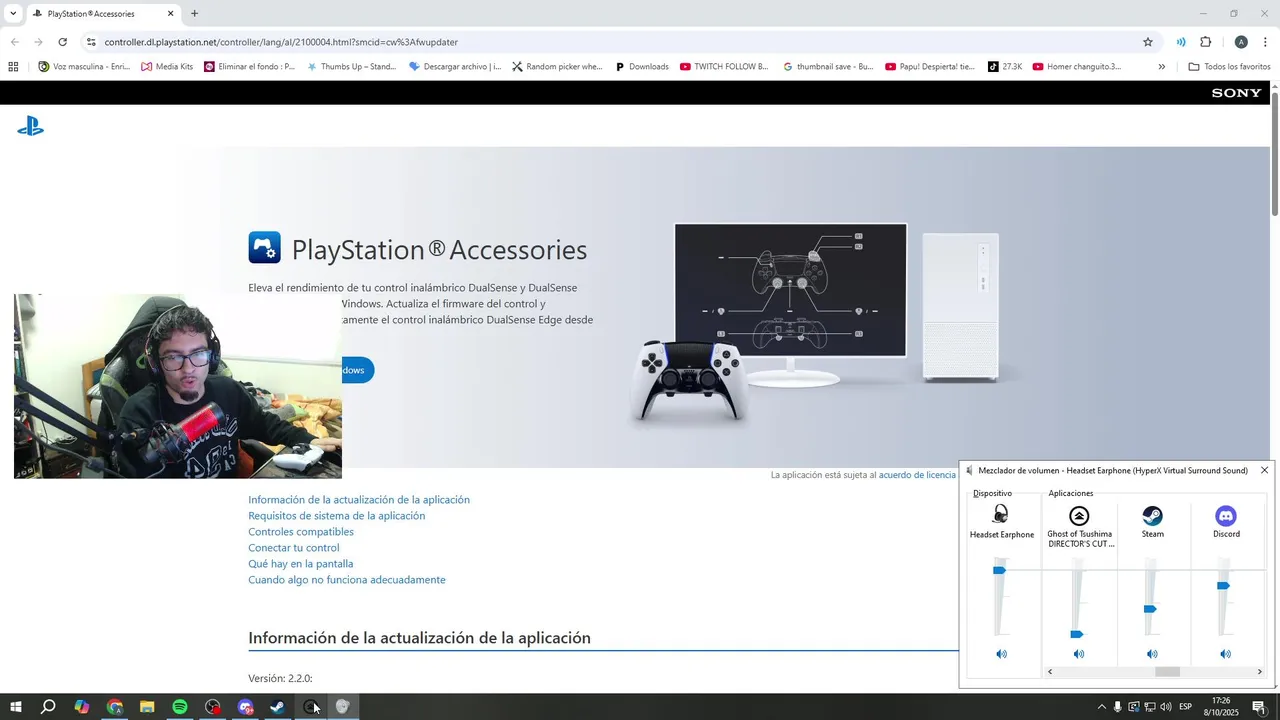Bookmark this page with the star icon
This screenshot has height=720, width=1280.
pyautogui.click(x=1148, y=42)
